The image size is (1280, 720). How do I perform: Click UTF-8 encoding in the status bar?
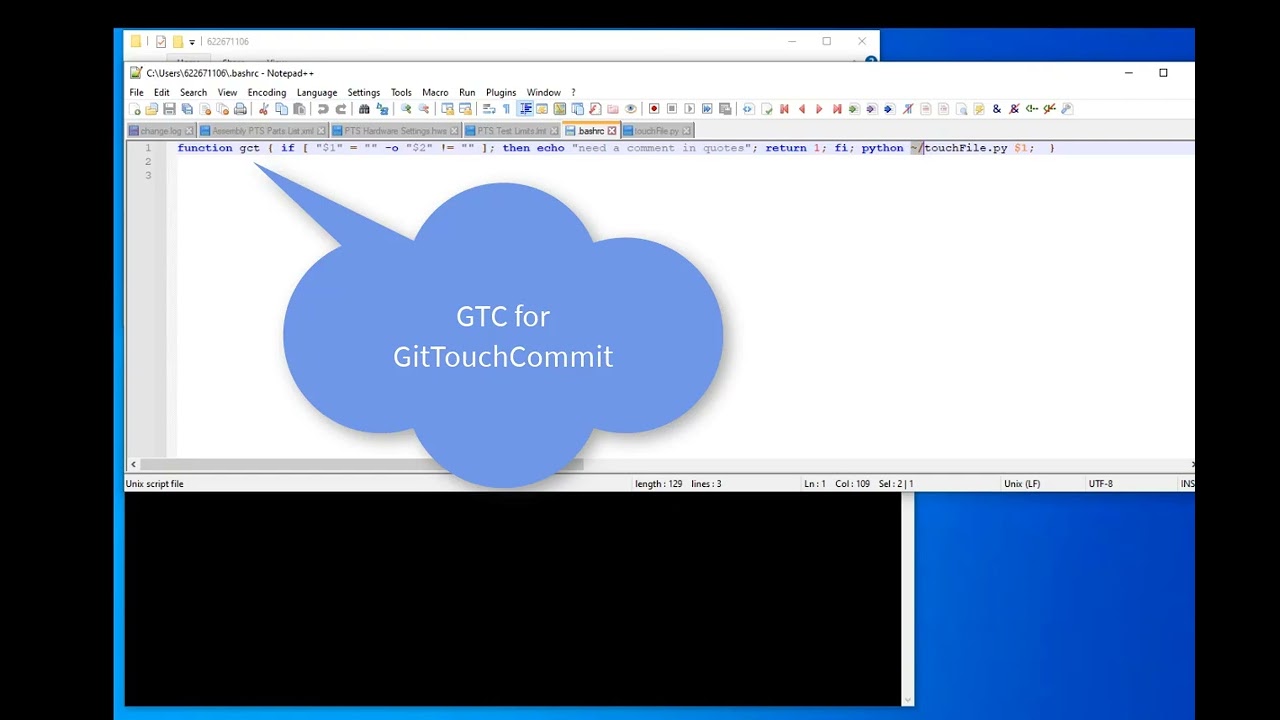point(1100,484)
